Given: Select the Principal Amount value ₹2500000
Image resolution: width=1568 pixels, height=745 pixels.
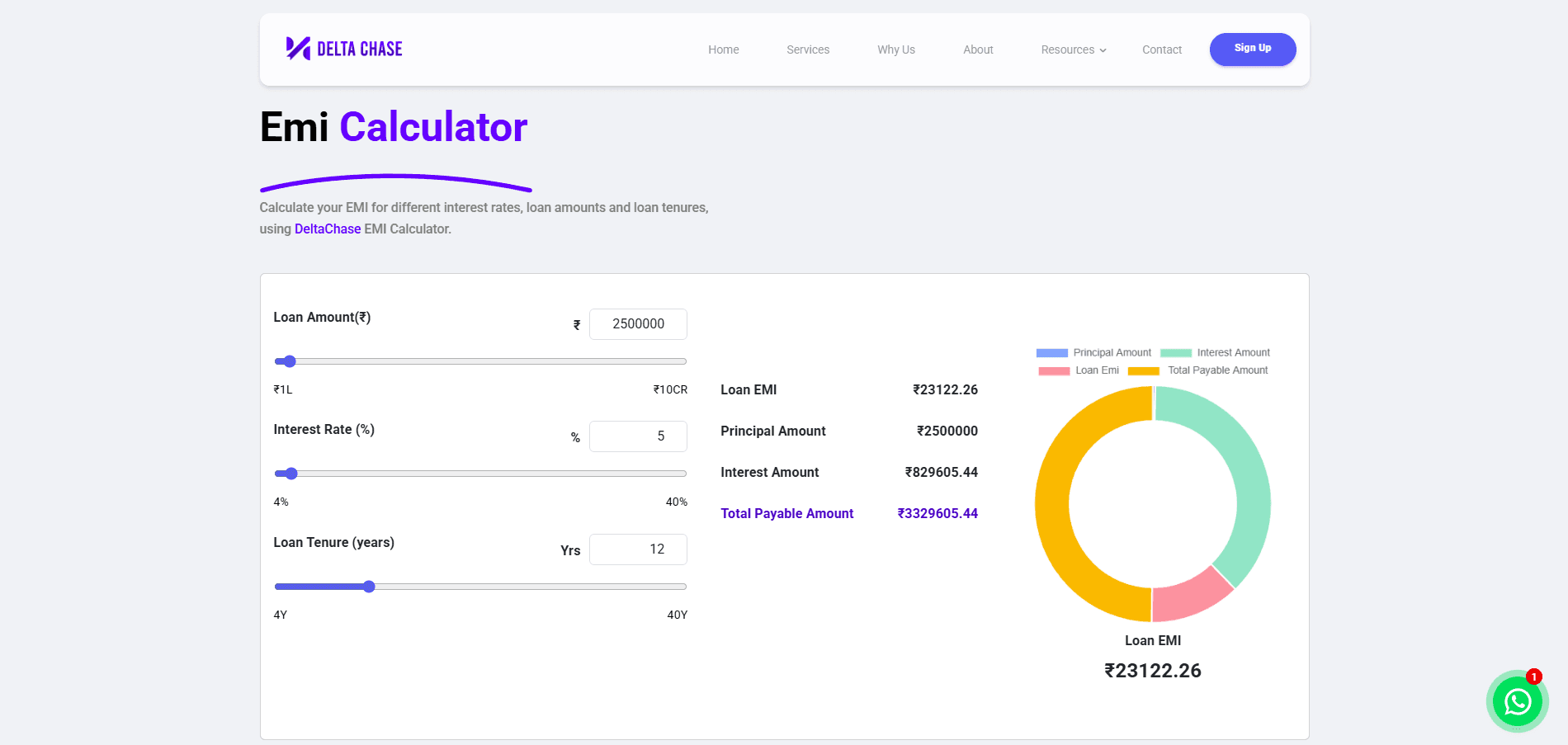Looking at the screenshot, I should click(x=947, y=431).
